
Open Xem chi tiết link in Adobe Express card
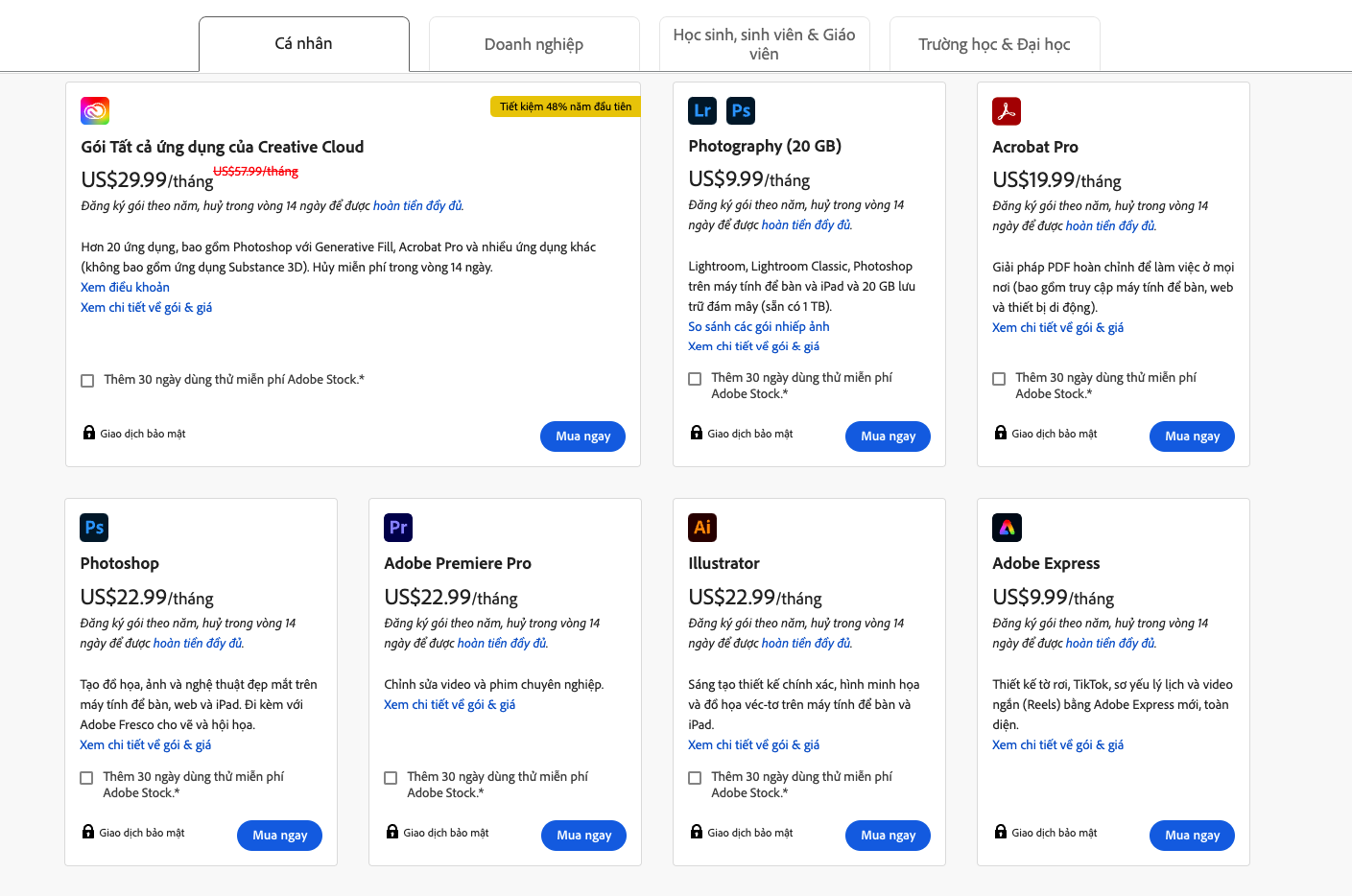(x=1058, y=745)
